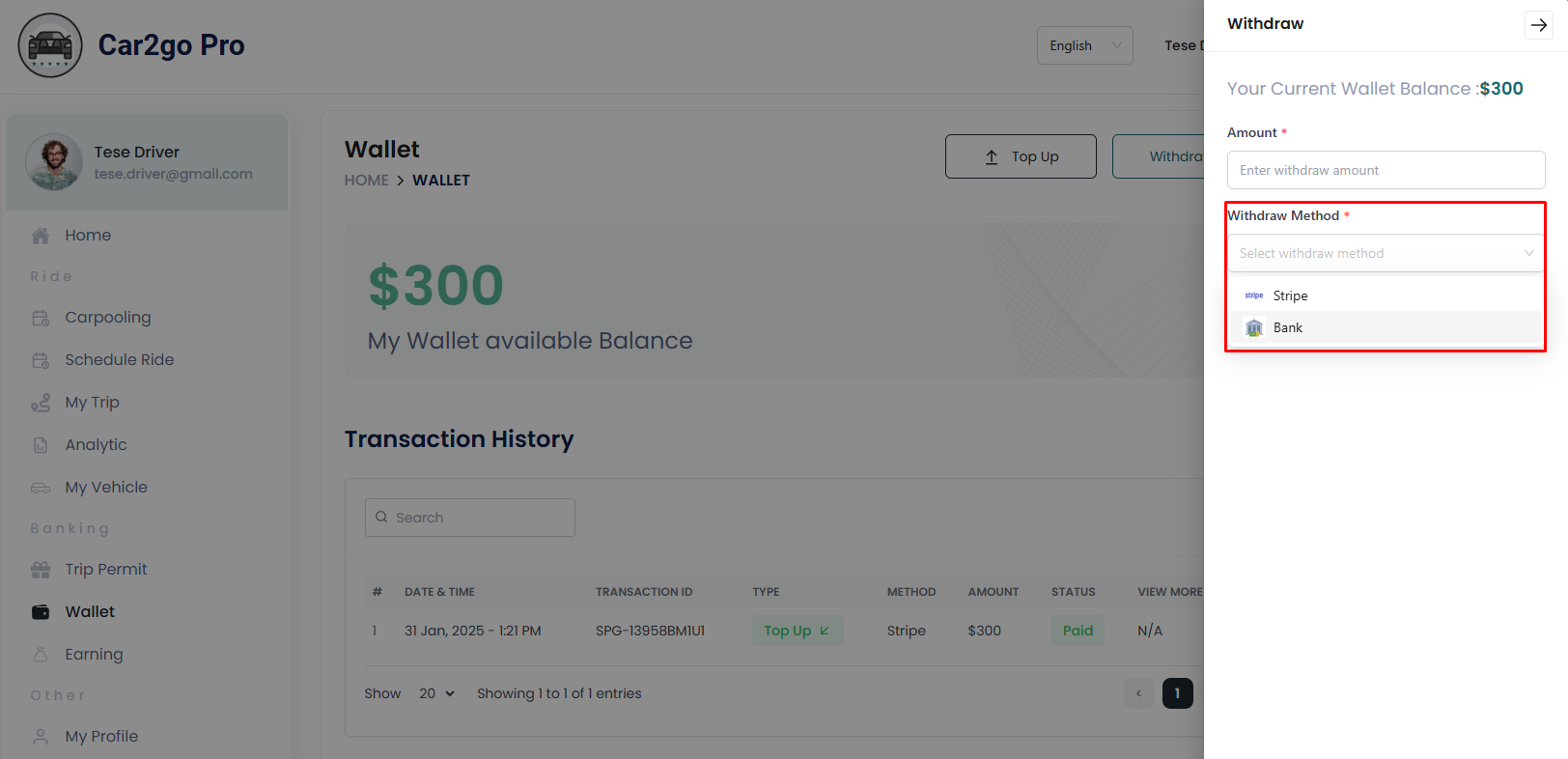The width and height of the screenshot is (1568, 759).
Task: Click the date 31 Jan, 2025 - 1:21 PM
Action: coord(473,631)
